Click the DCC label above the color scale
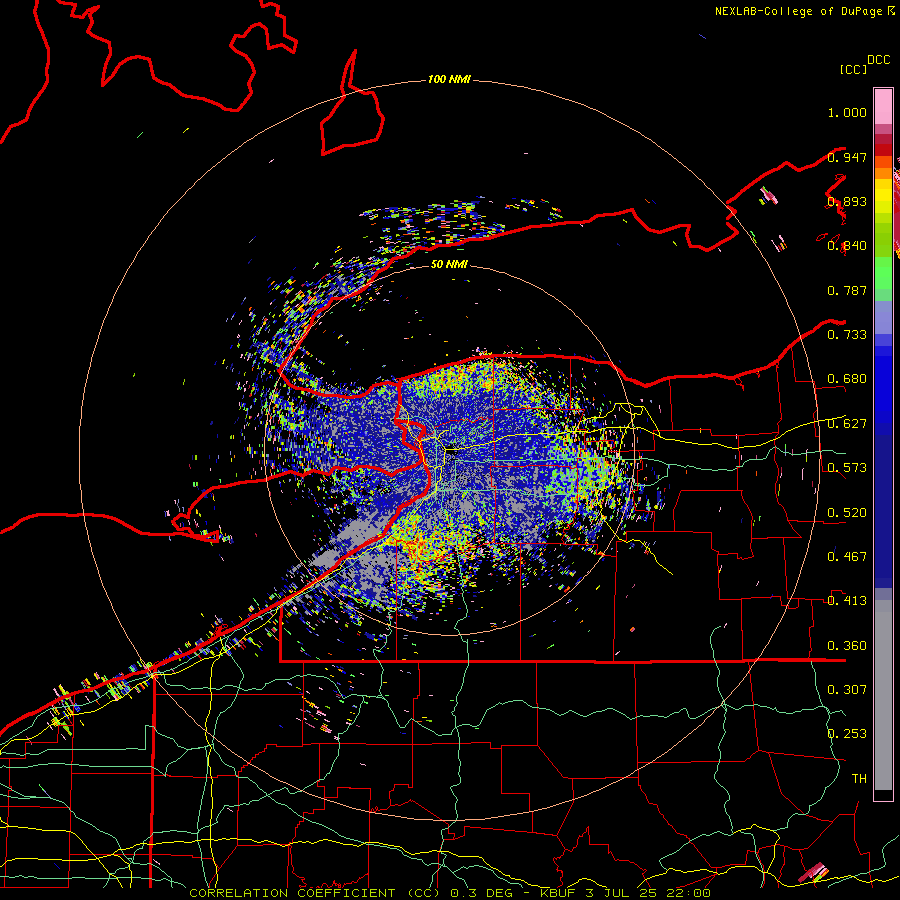Screen dimensions: 900x900 (878, 60)
